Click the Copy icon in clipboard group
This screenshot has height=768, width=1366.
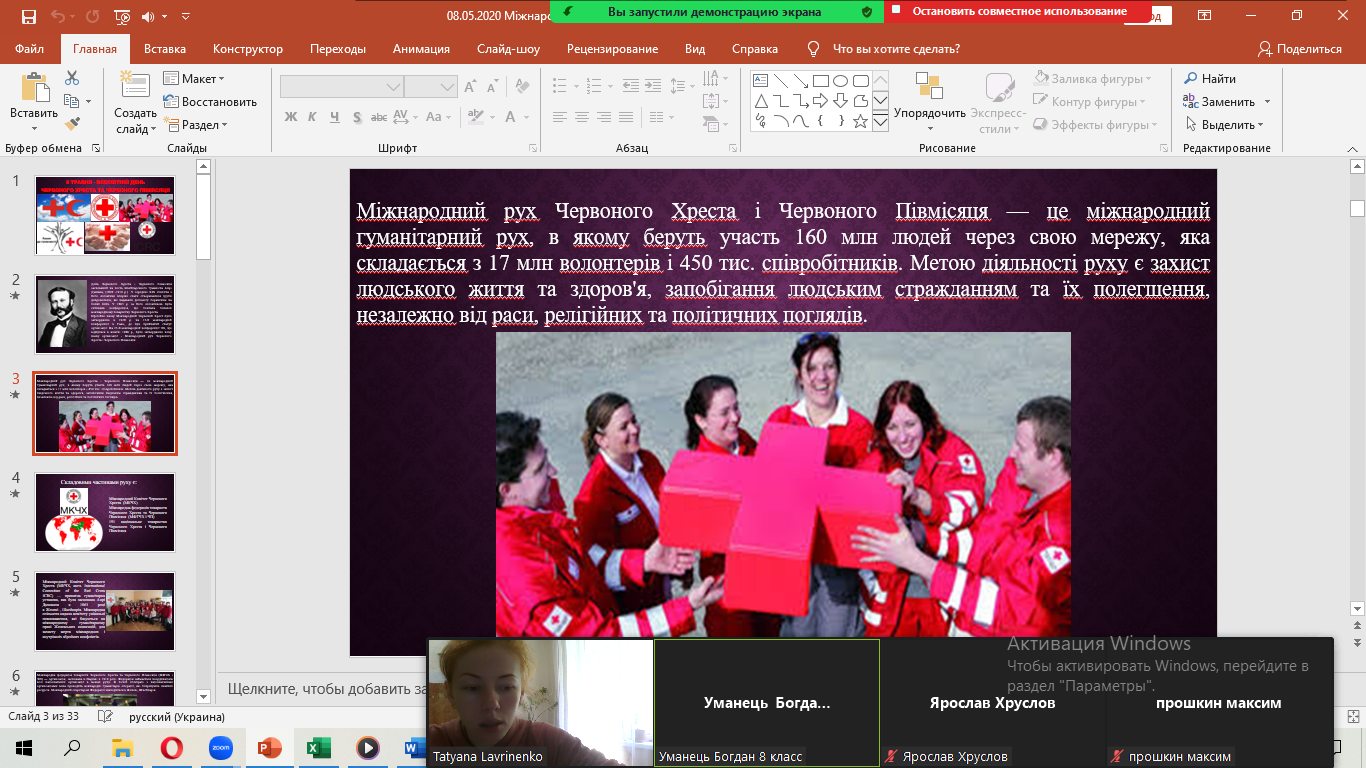pos(72,101)
